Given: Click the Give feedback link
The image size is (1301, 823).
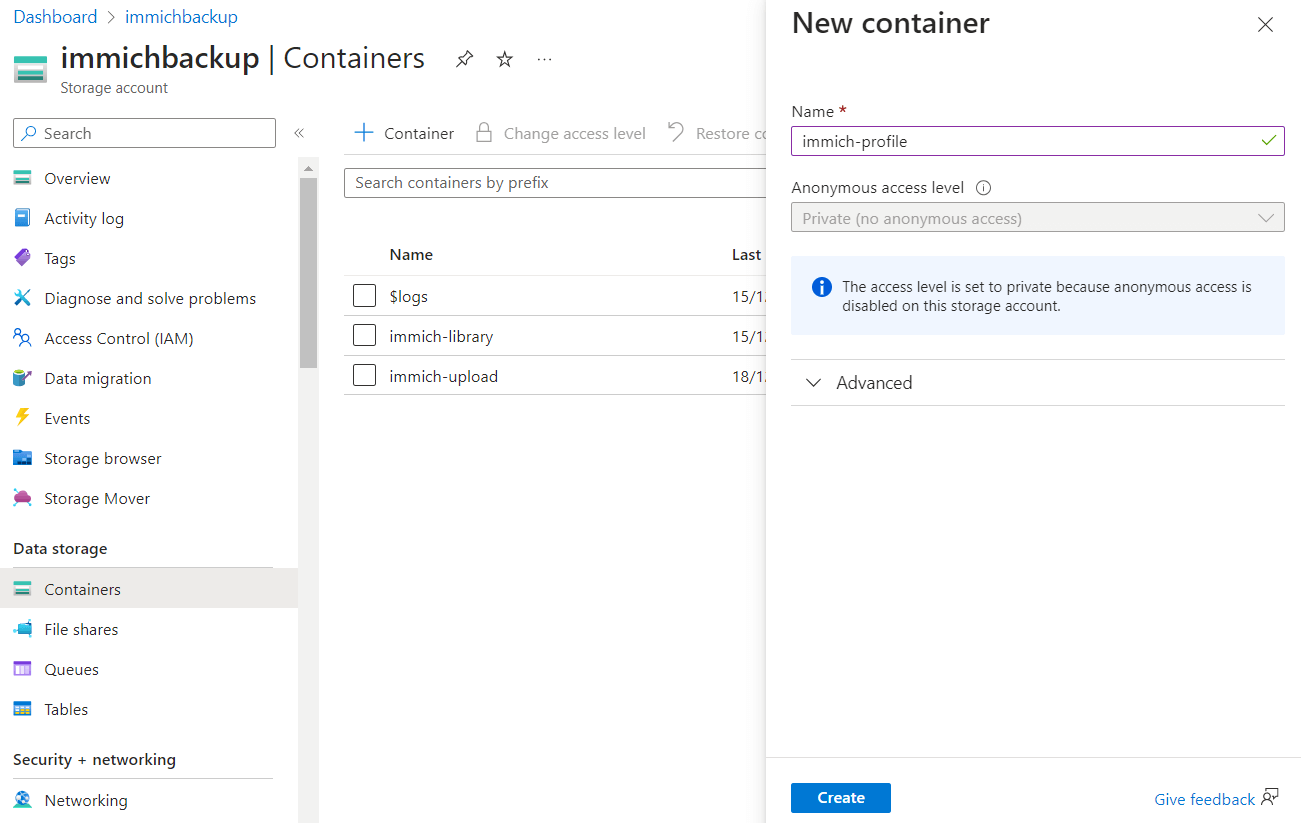Looking at the screenshot, I should coord(1204,799).
